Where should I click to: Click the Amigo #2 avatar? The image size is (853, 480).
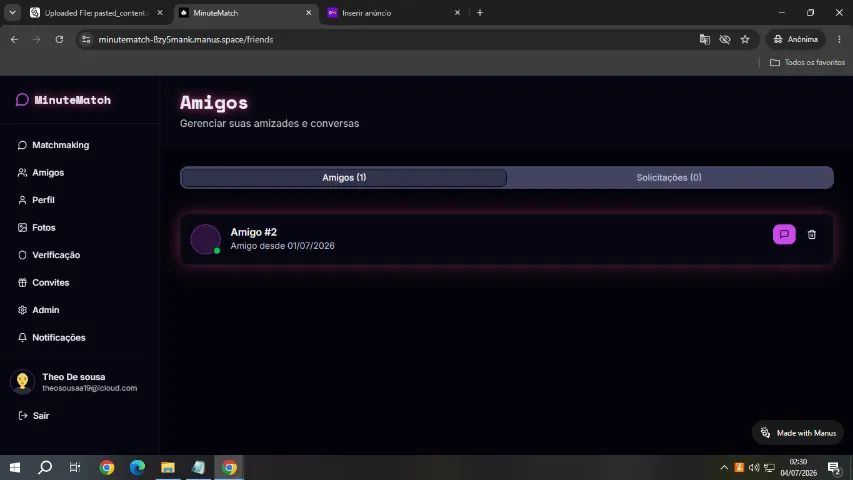pos(205,239)
